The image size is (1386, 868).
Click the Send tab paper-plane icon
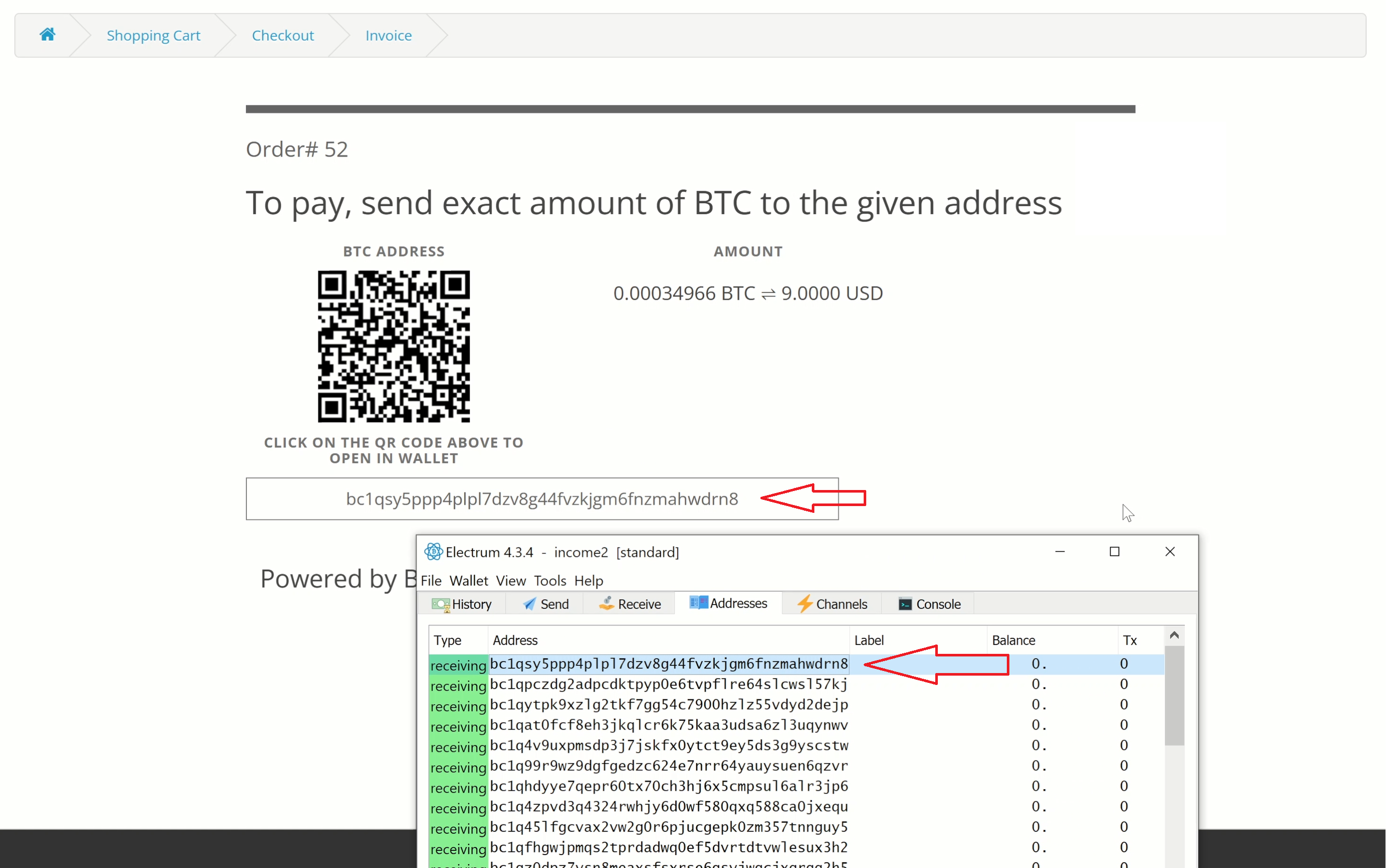(x=530, y=604)
